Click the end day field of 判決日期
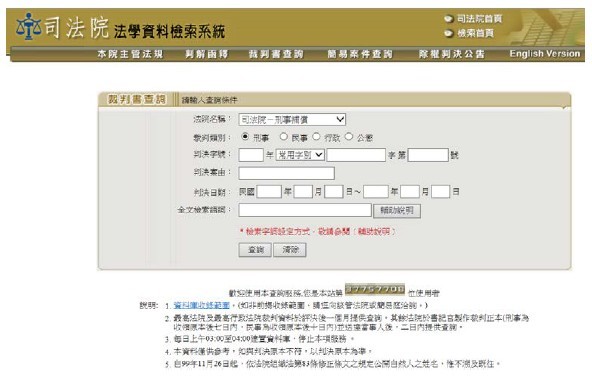The height and width of the screenshot is (378, 592). coord(441,191)
